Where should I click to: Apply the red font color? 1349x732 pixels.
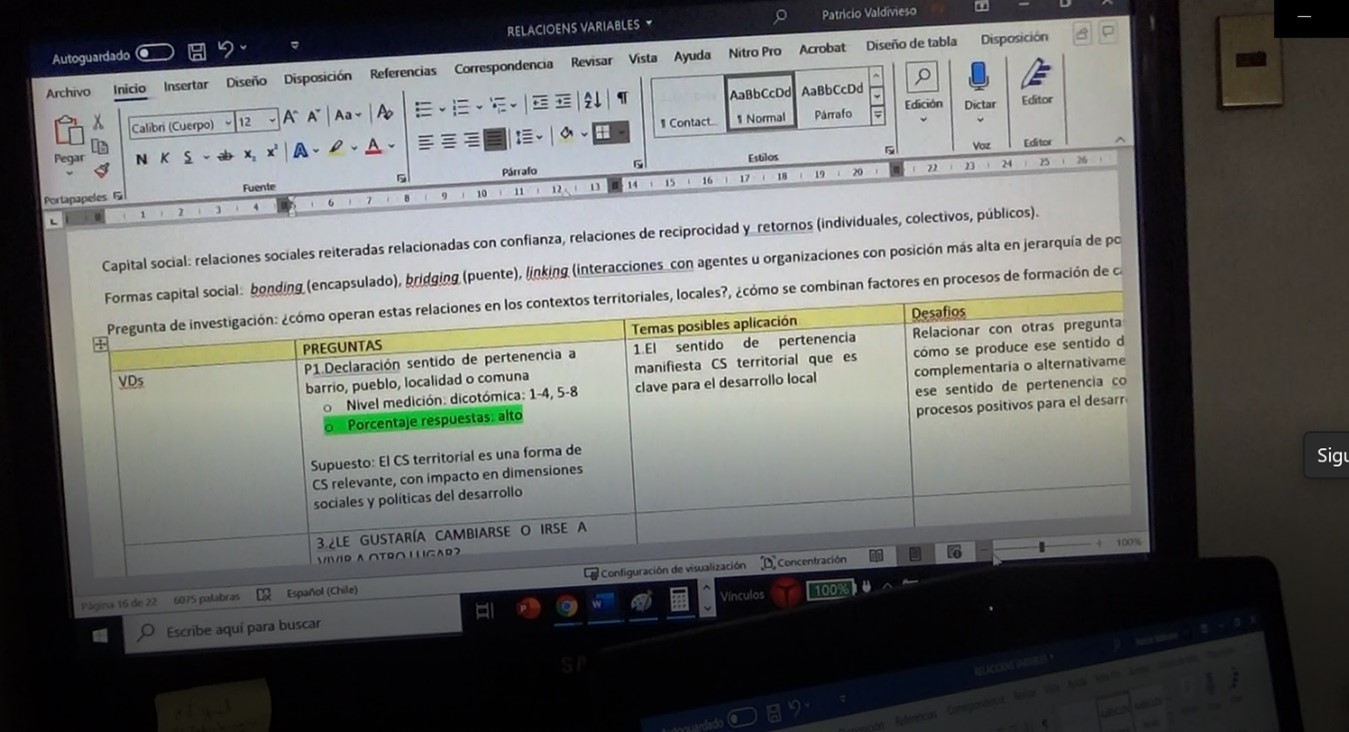(x=373, y=147)
